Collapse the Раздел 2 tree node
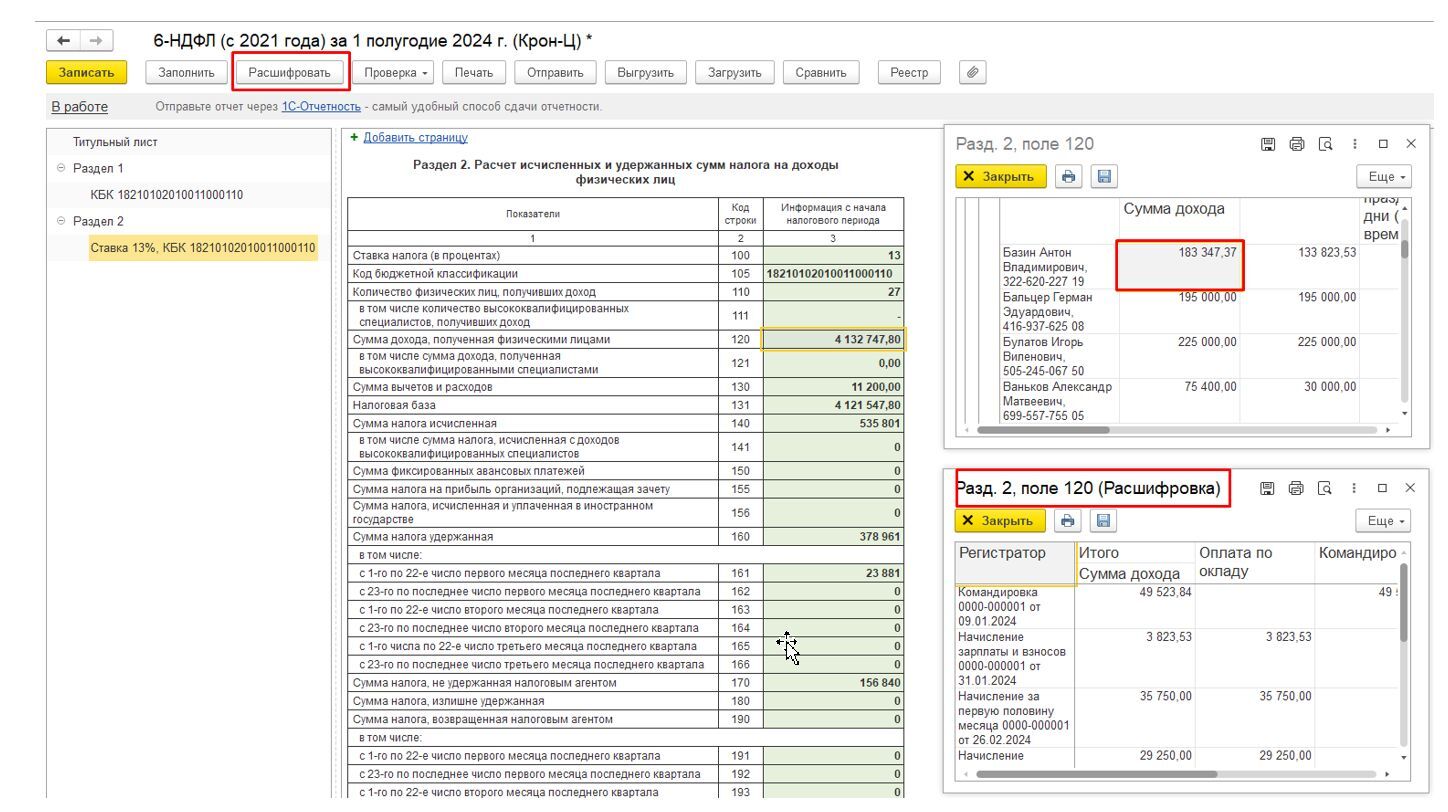Screen dimensions: 1448x812 62,221
